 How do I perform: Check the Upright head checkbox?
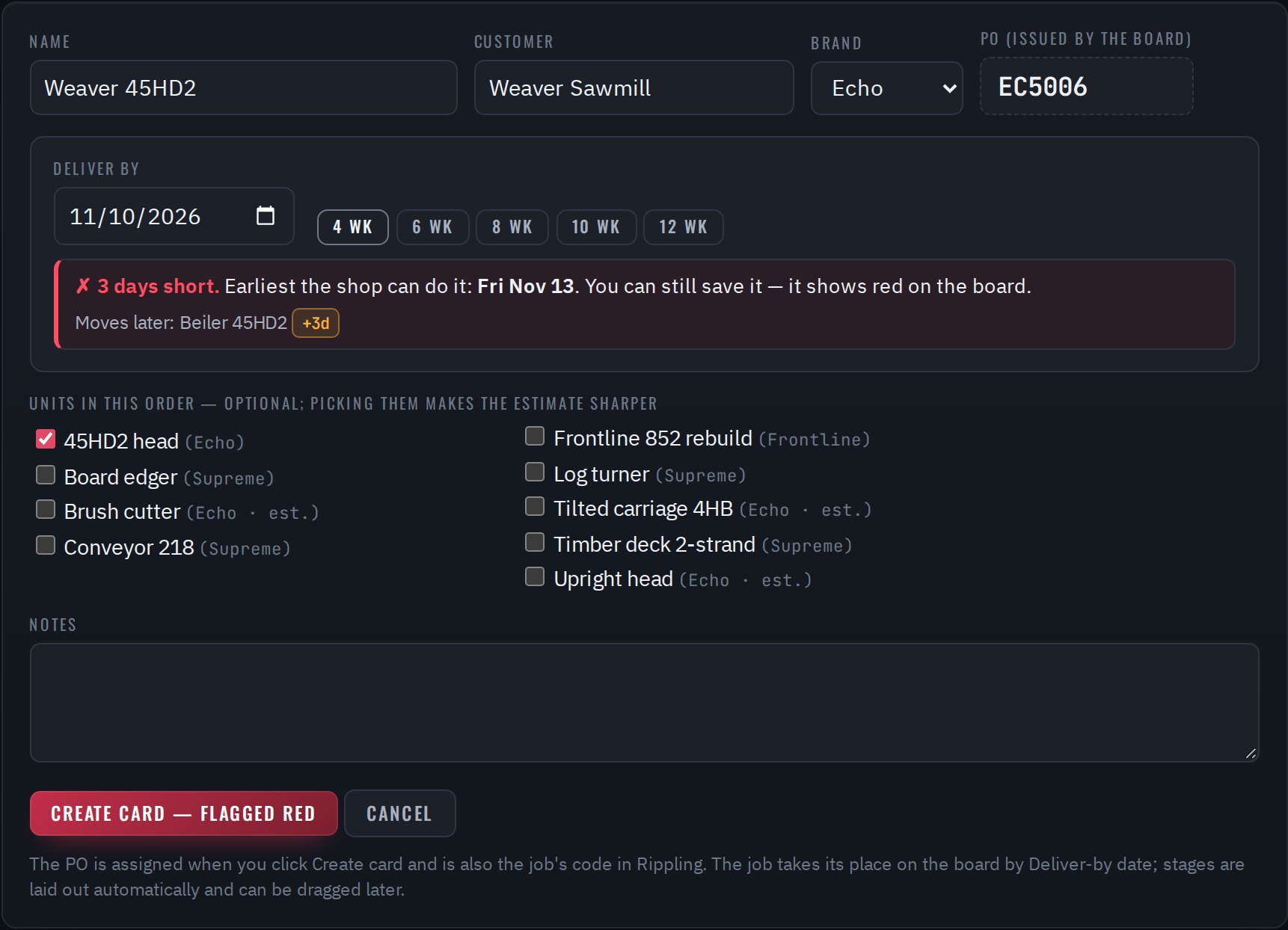coord(535,576)
